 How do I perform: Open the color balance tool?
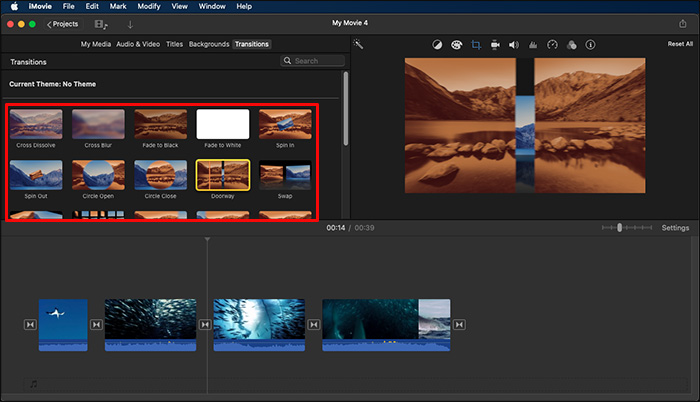pyautogui.click(x=437, y=45)
